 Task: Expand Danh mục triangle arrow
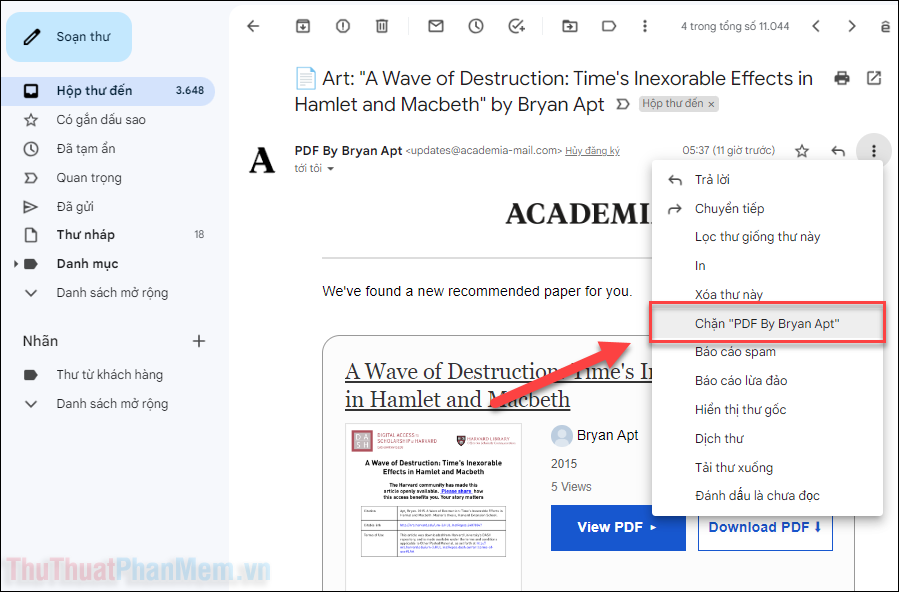pos(15,264)
